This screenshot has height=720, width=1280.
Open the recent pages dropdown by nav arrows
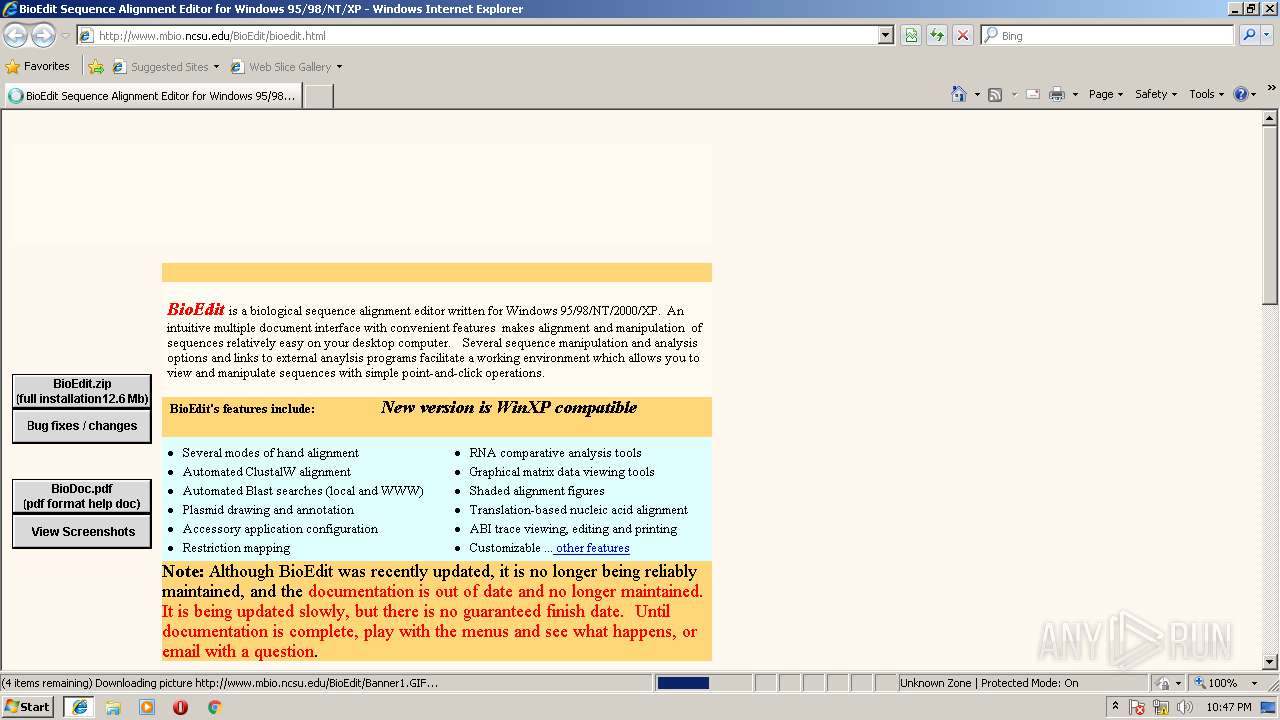pos(65,36)
